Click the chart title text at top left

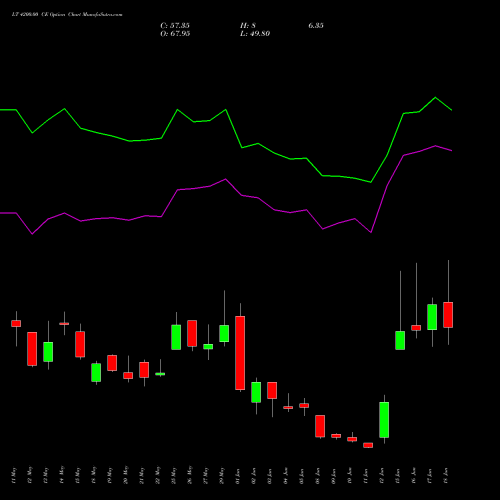(x=67, y=15)
